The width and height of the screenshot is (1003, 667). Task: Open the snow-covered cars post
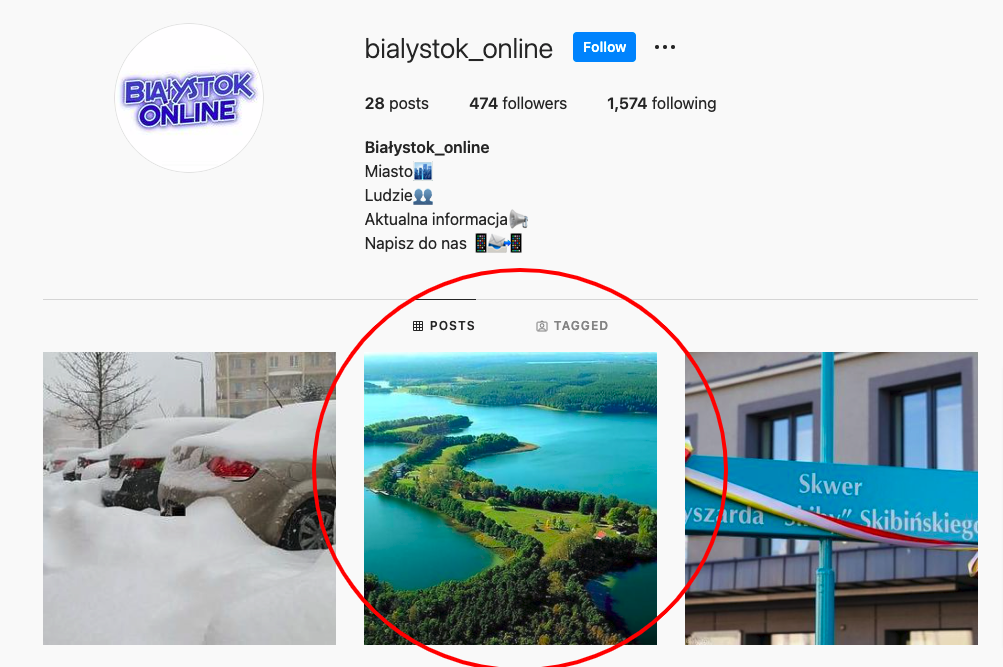pyautogui.click(x=189, y=498)
